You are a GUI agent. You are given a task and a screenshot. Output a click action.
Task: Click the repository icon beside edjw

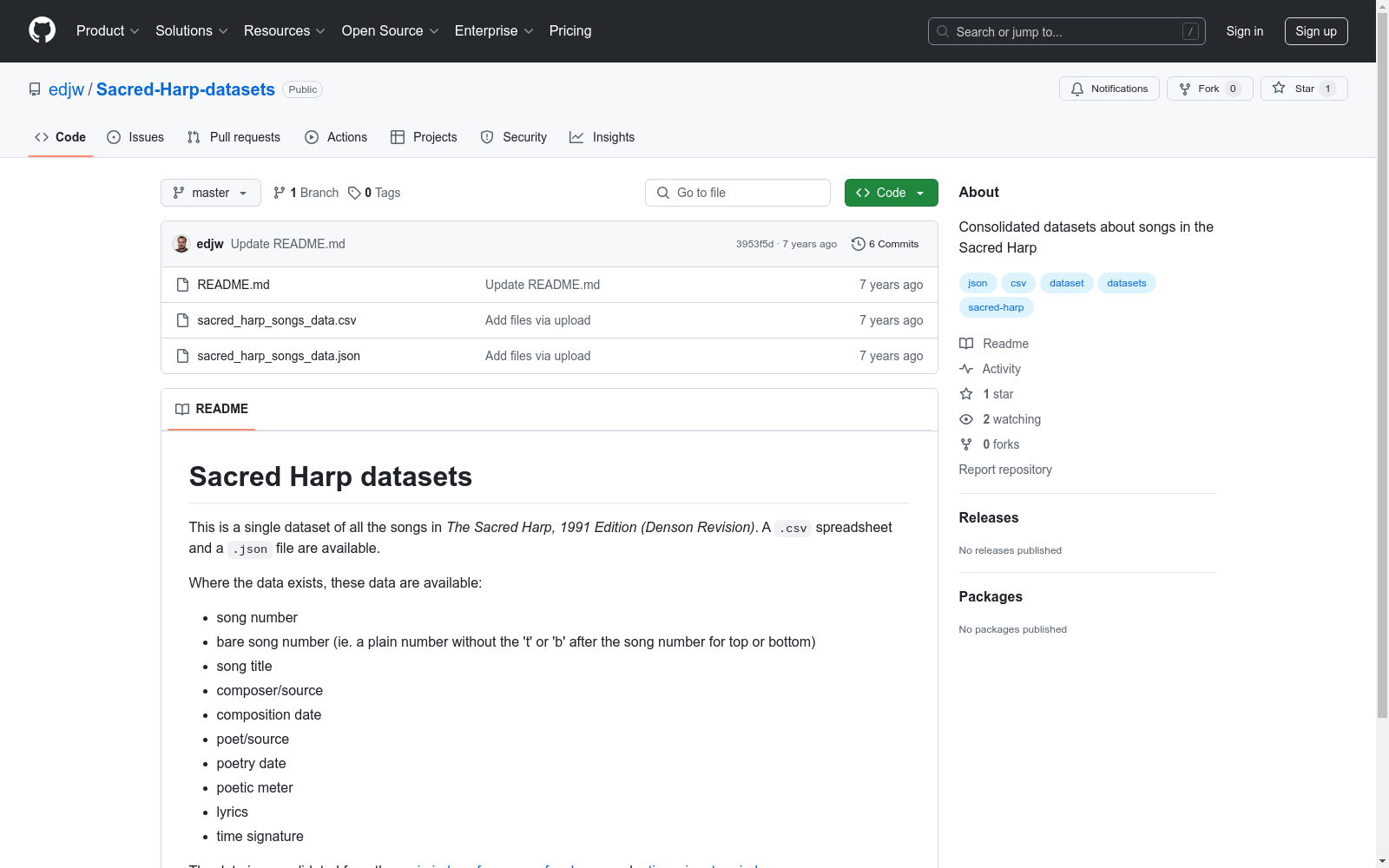pos(35,89)
